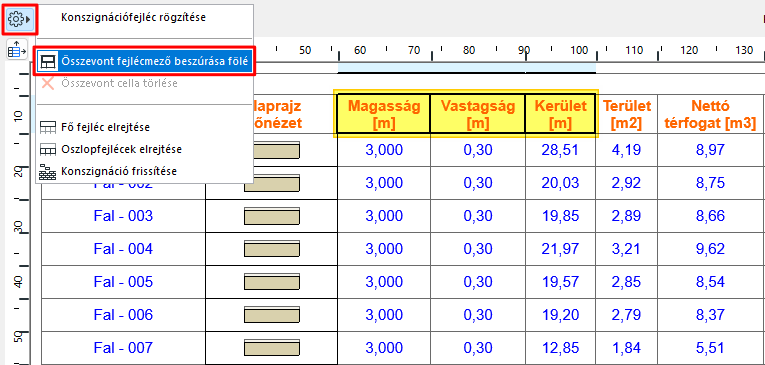Click the Fal - 005 row label
Image resolution: width=765 pixels, height=365 pixels.
click(123, 282)
